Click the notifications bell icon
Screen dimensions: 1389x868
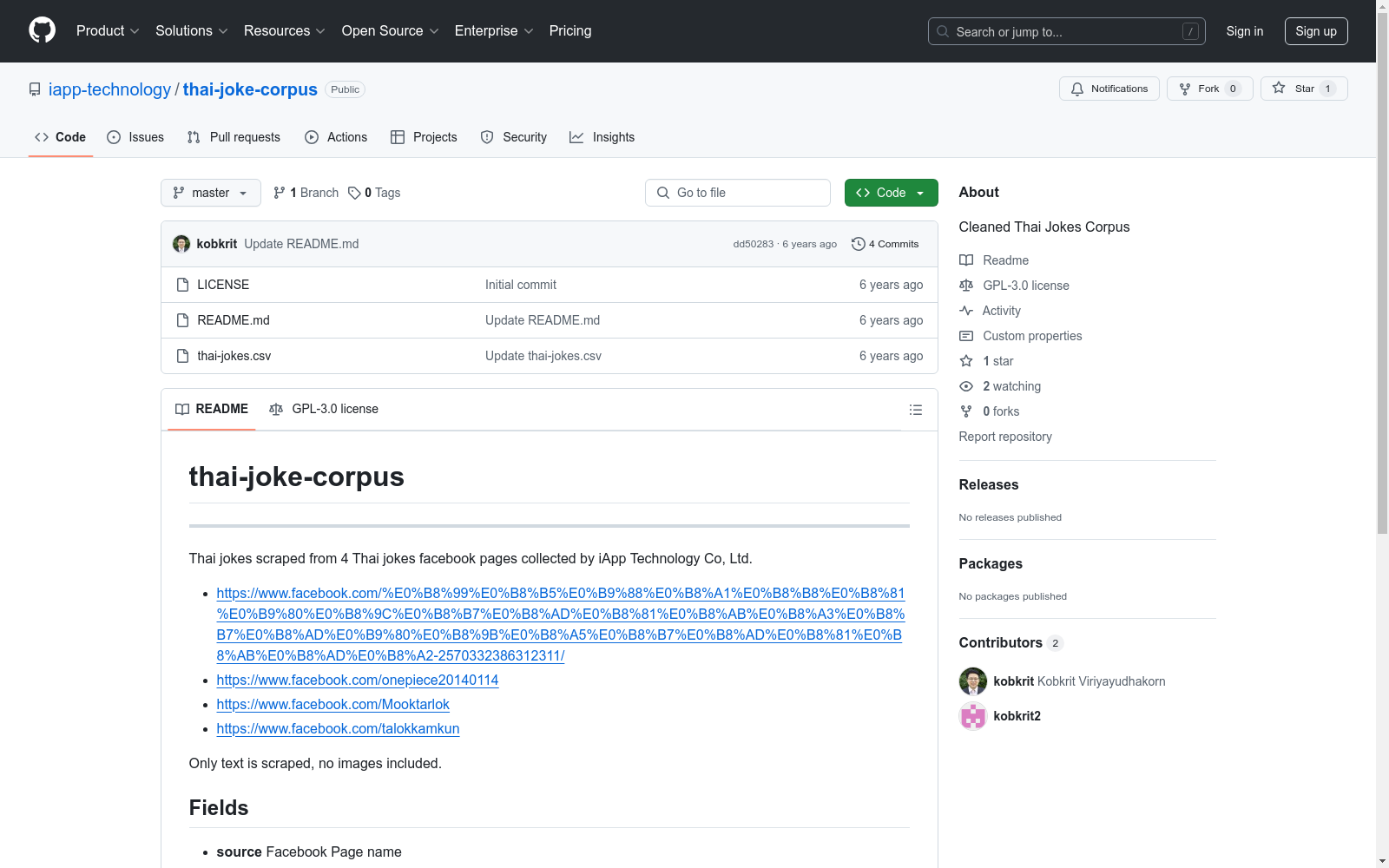pos(1077,89)
